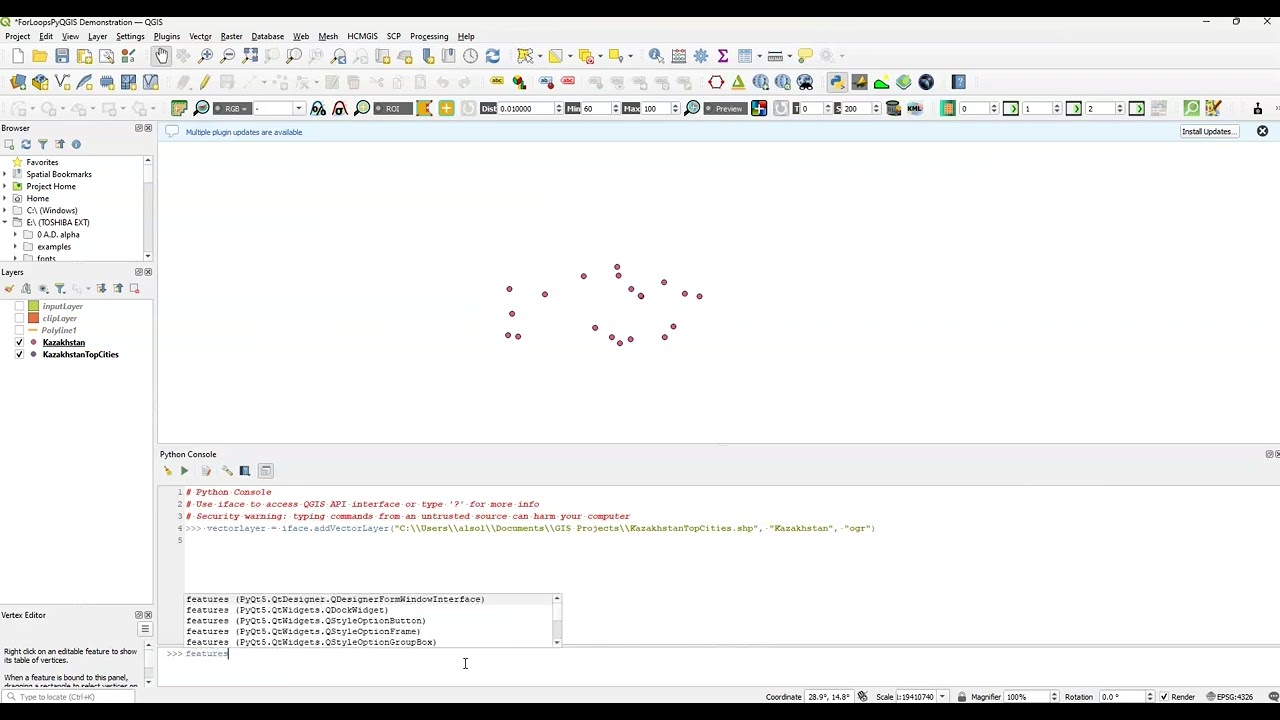1280x720 pixels.
Task: Select the Identify Features tool
Action: coord(656,56)
